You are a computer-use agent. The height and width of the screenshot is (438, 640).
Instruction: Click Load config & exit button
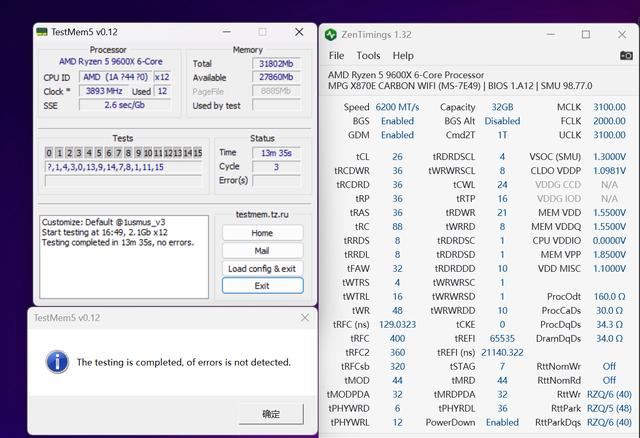tap(262, 269)
